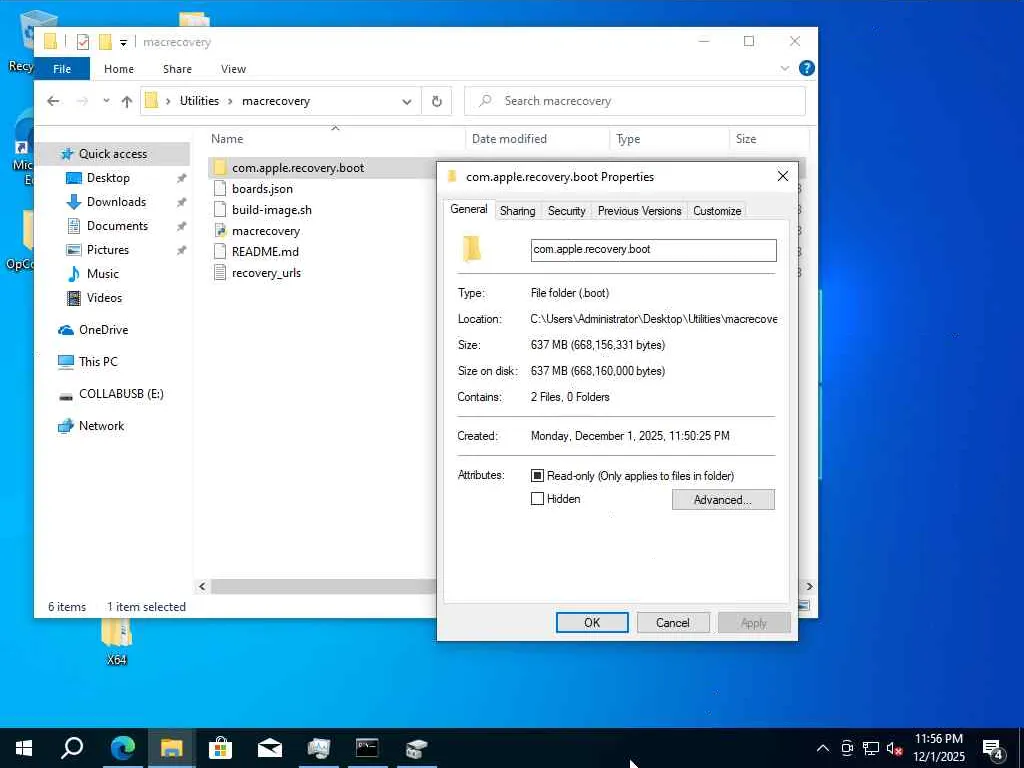Open address bar history dropdown
The image size is (1024, 768).
(407, 101)
